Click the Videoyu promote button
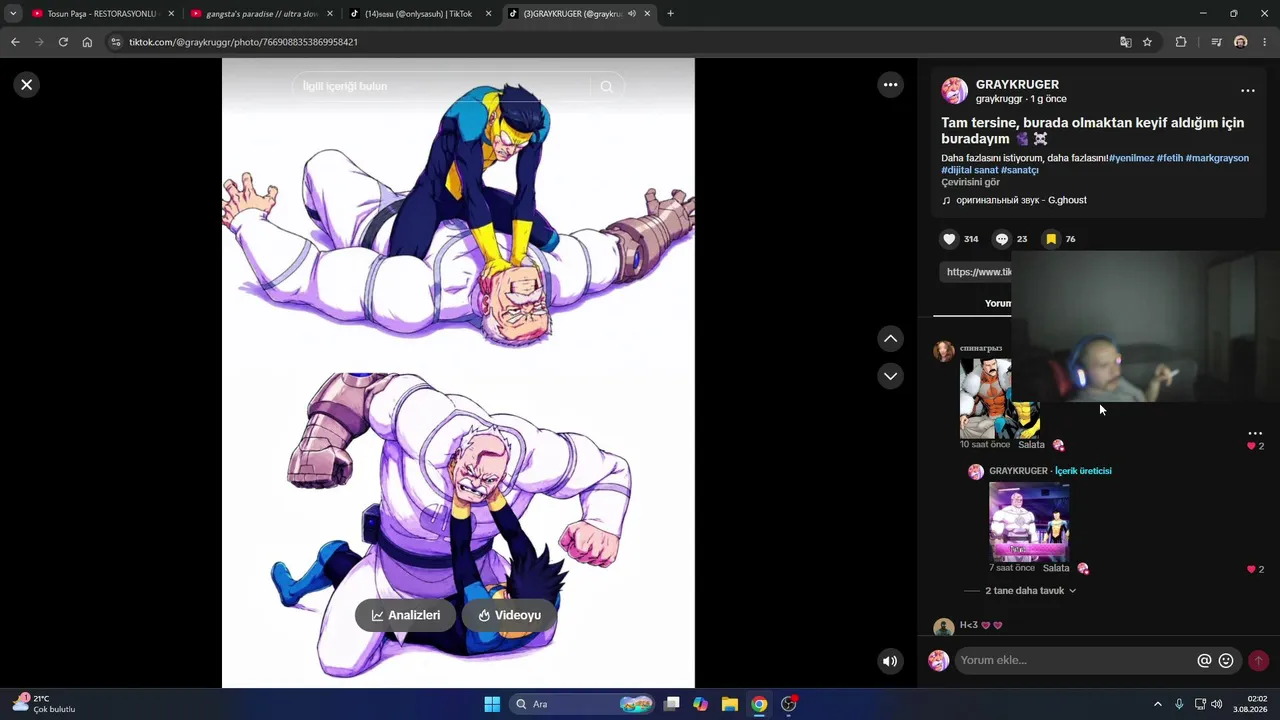Image resolution: width=1280 pixels, height=720 pixels. tap(509, 615)
